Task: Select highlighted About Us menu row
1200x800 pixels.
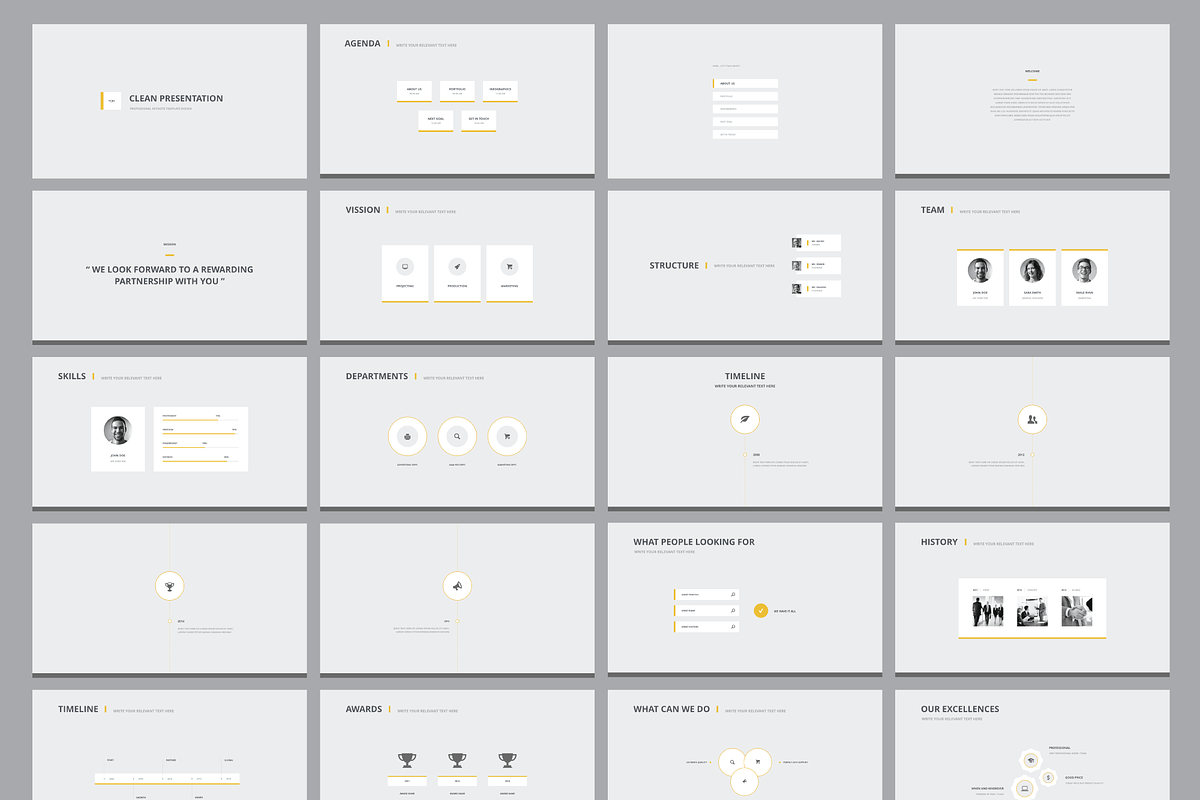Action: [x=745, y=84]
